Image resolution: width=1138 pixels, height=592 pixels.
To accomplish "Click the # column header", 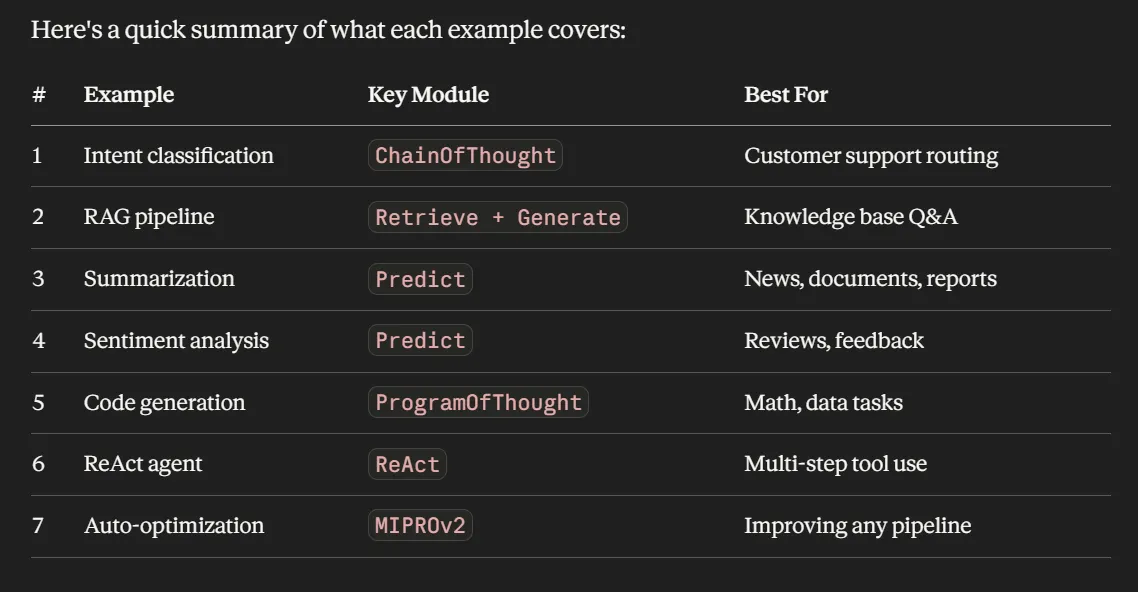I will 39,94.
